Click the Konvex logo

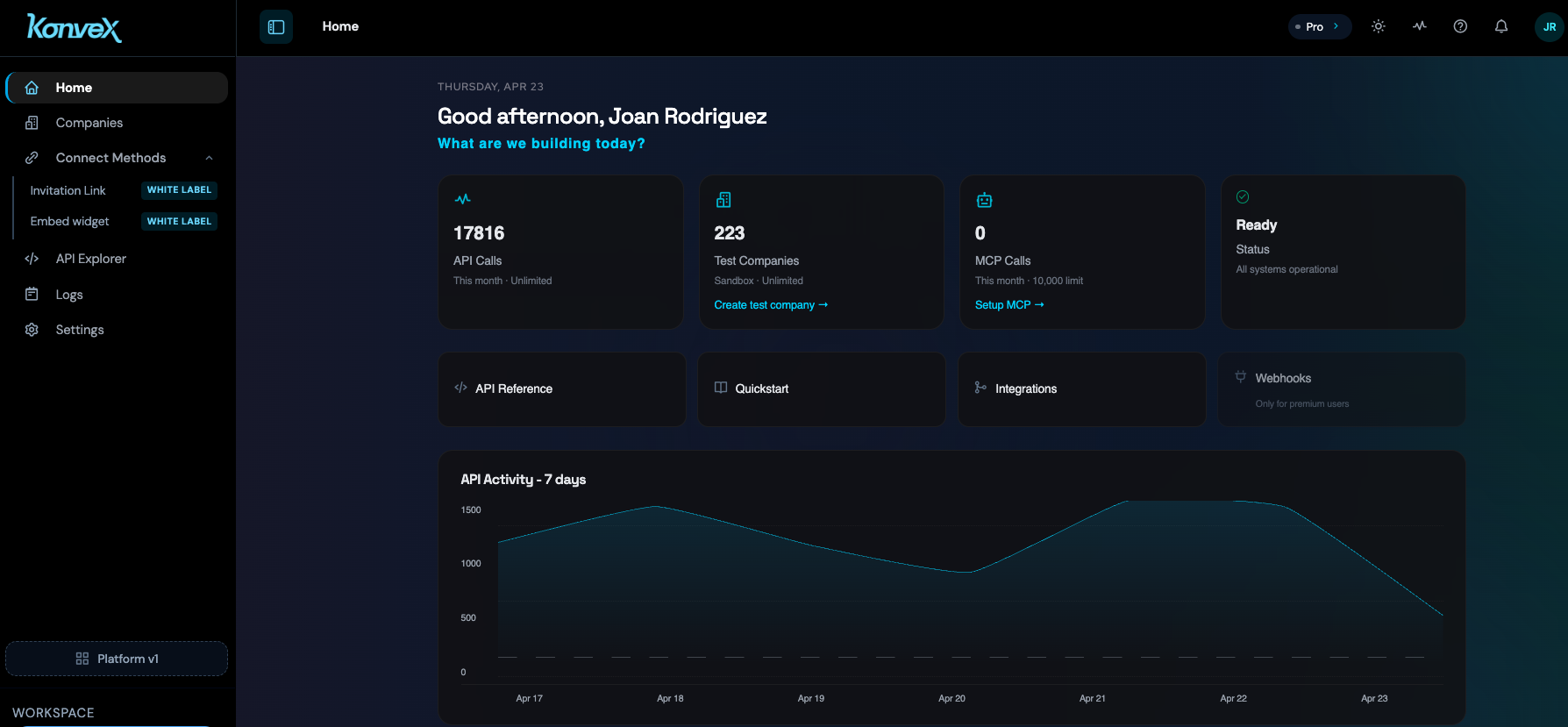tap(74, 27)
